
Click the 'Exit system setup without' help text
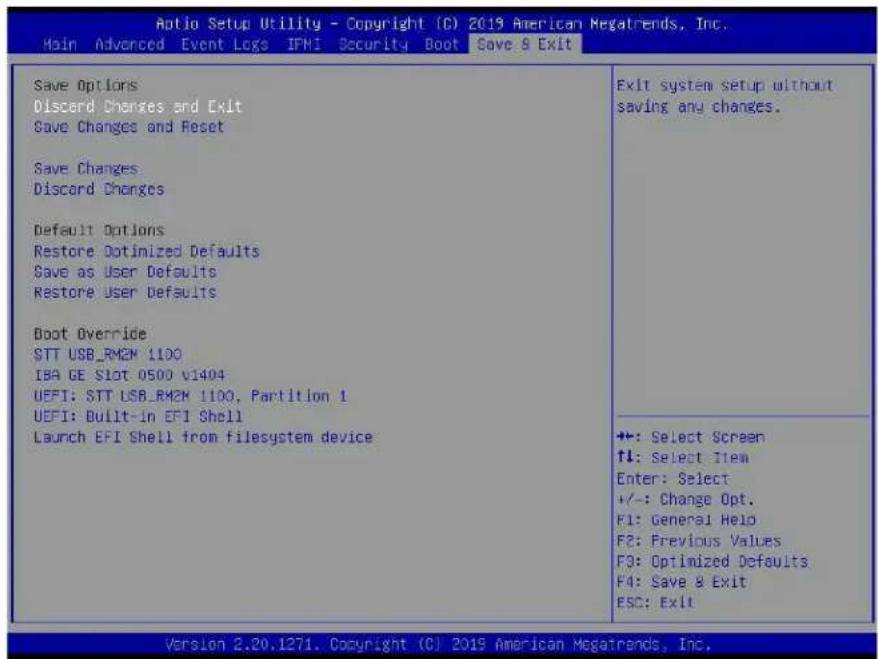click(725, 86)
